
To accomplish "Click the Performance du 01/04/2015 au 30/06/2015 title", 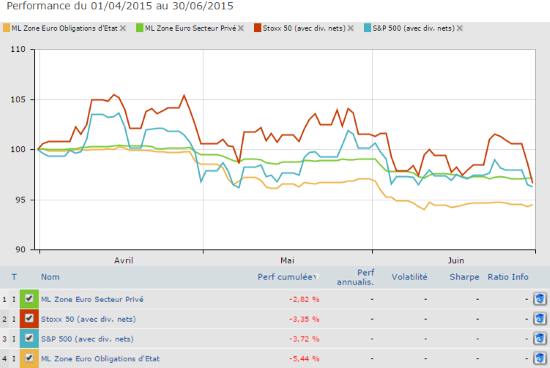I will click(x=120, y=6).
